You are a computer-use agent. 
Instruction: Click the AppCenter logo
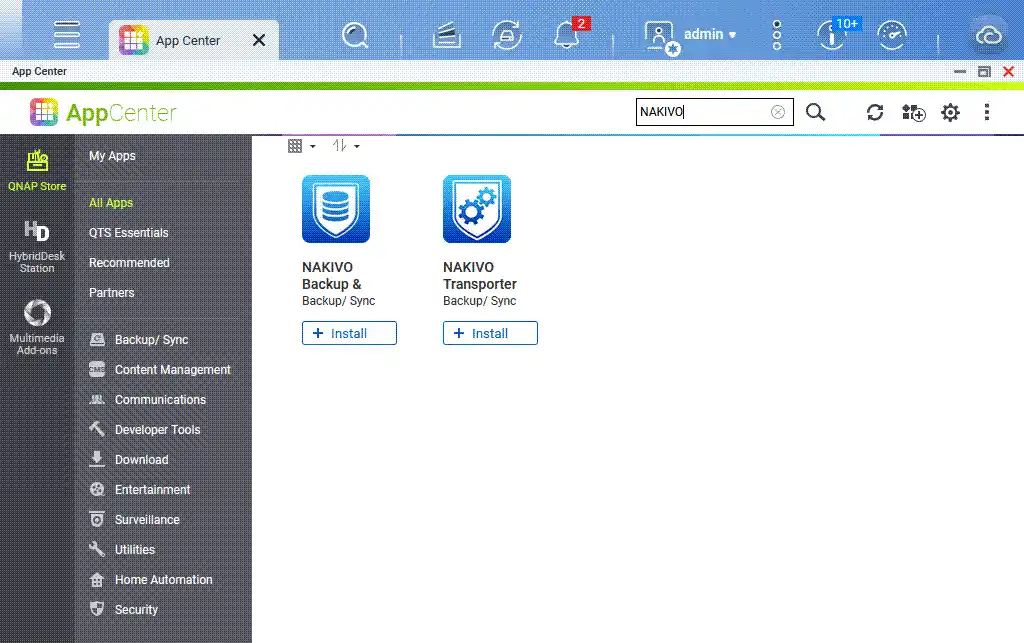coord(103,112)
